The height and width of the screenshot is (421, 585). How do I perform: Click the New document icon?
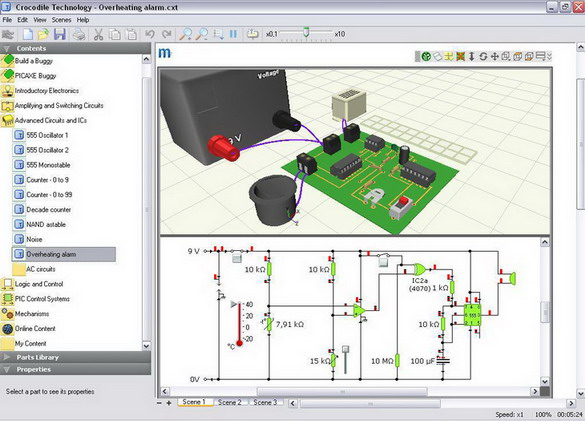click(28, 34)
